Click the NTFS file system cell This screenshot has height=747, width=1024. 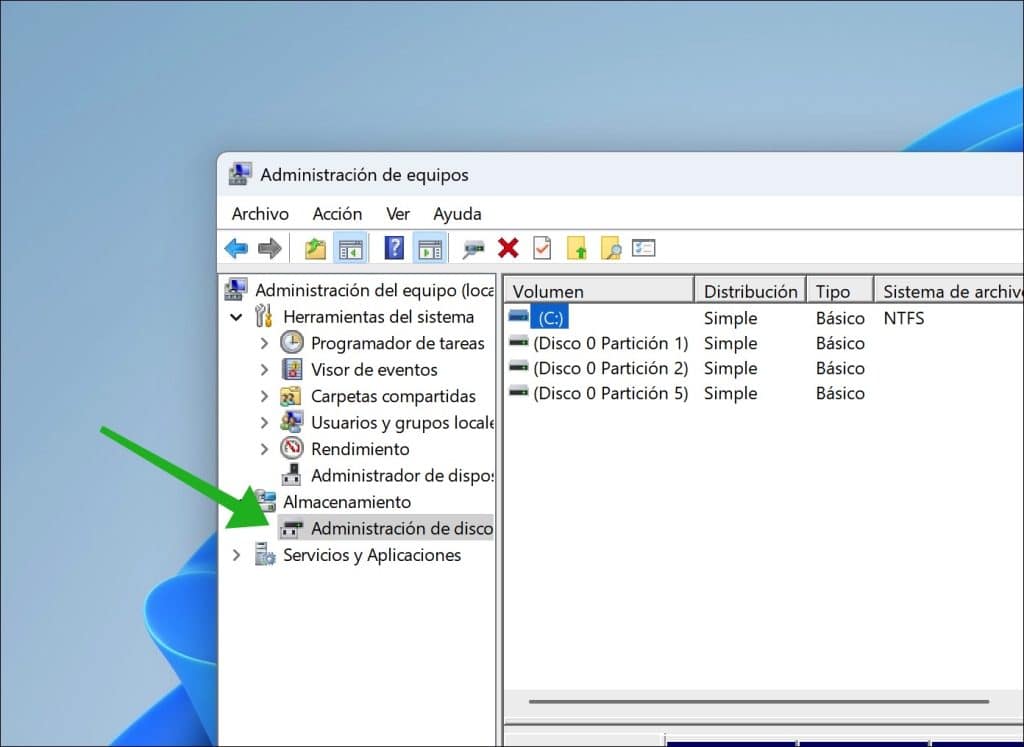(x=904, y=318)
